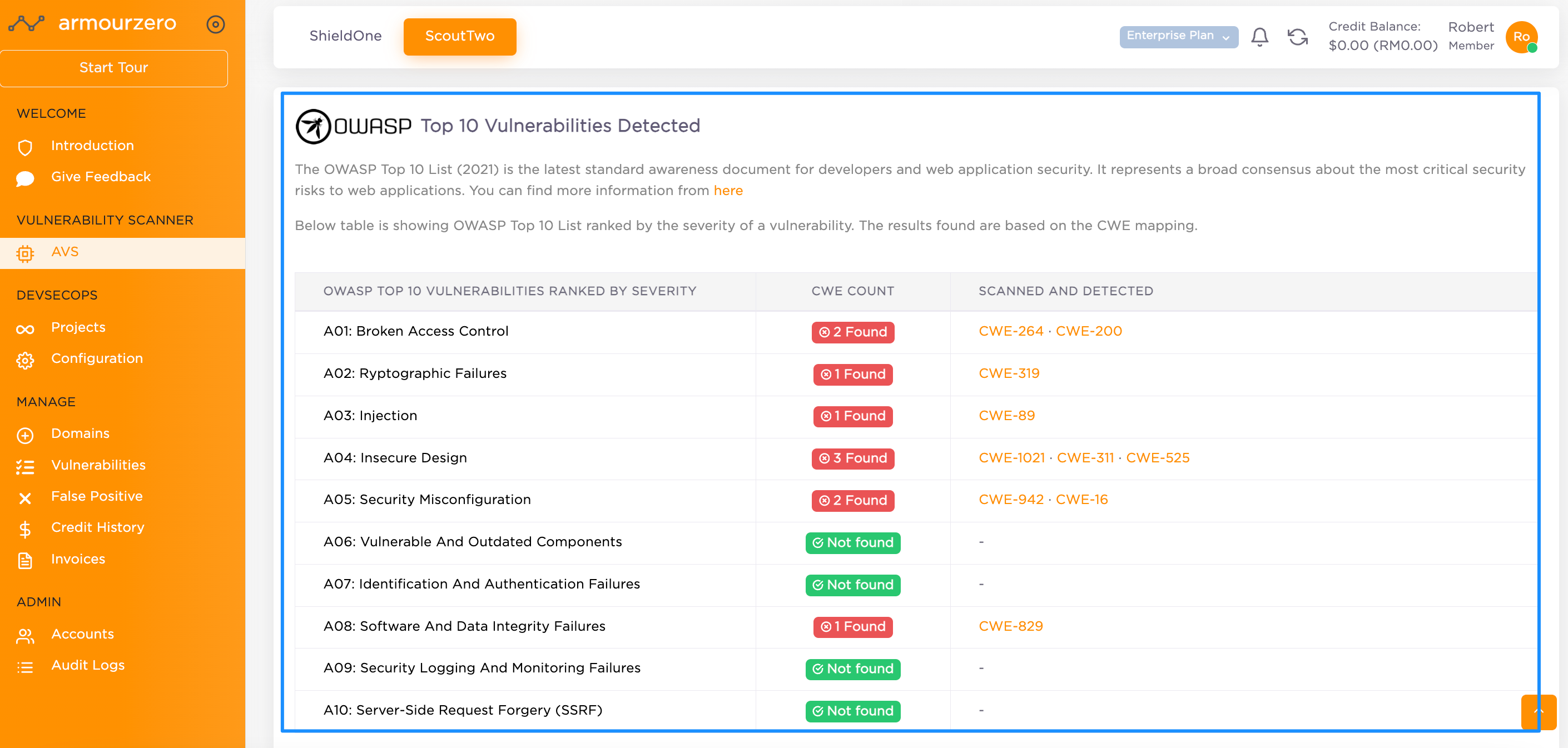Open the CWE-16 link
1568x748 pixels.
tap(1081, 500)
